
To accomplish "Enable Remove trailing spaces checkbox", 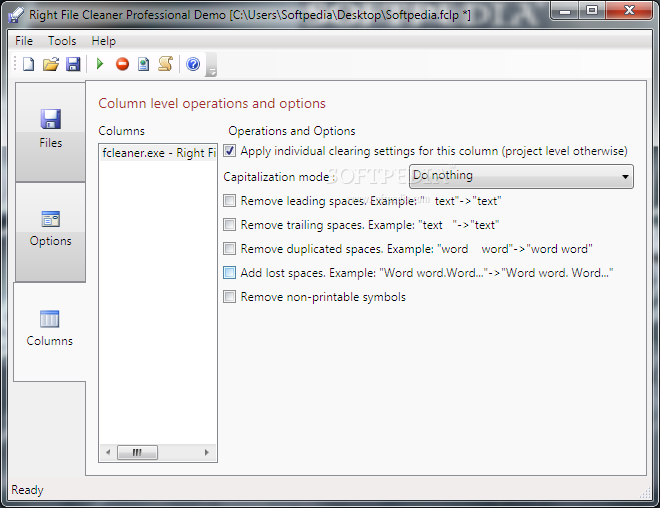I will click(x=229, y=224).
